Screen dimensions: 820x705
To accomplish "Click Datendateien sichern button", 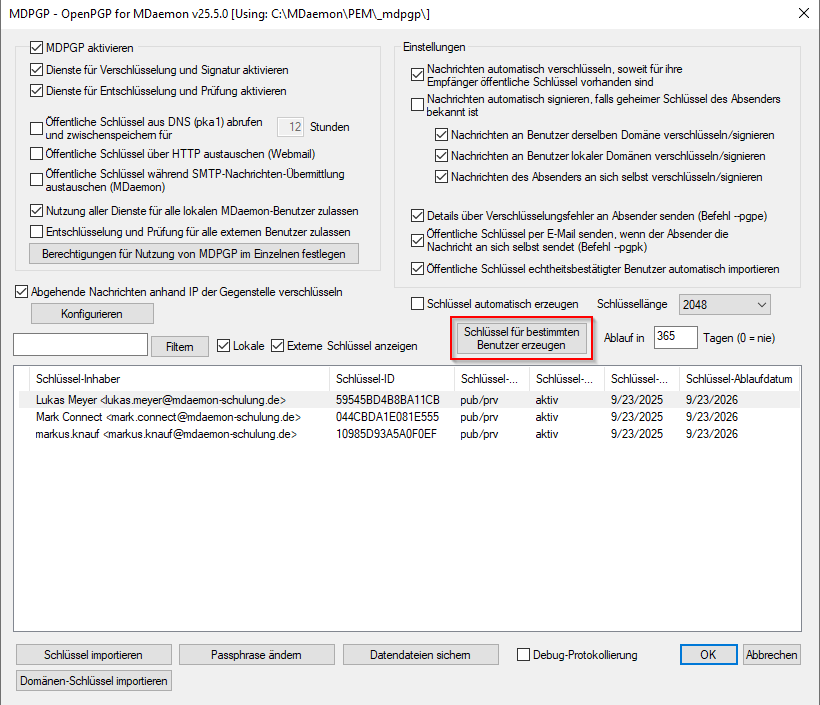I will coord(419,655).
